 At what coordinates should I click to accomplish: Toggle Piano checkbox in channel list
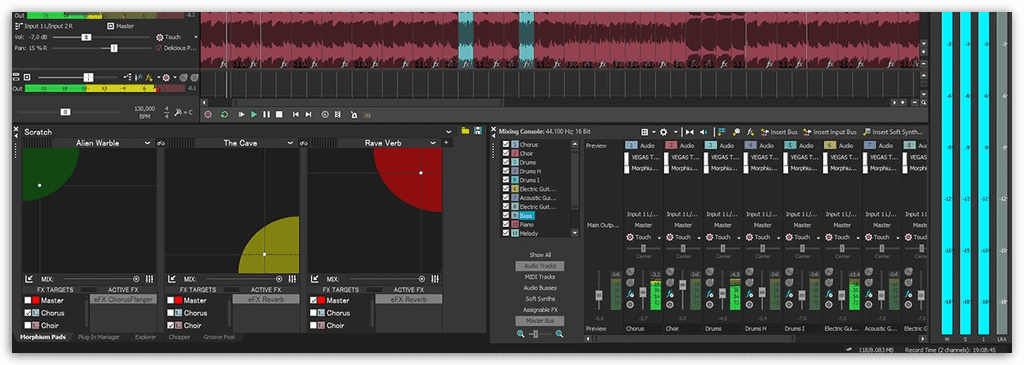[x=505, y=225]
